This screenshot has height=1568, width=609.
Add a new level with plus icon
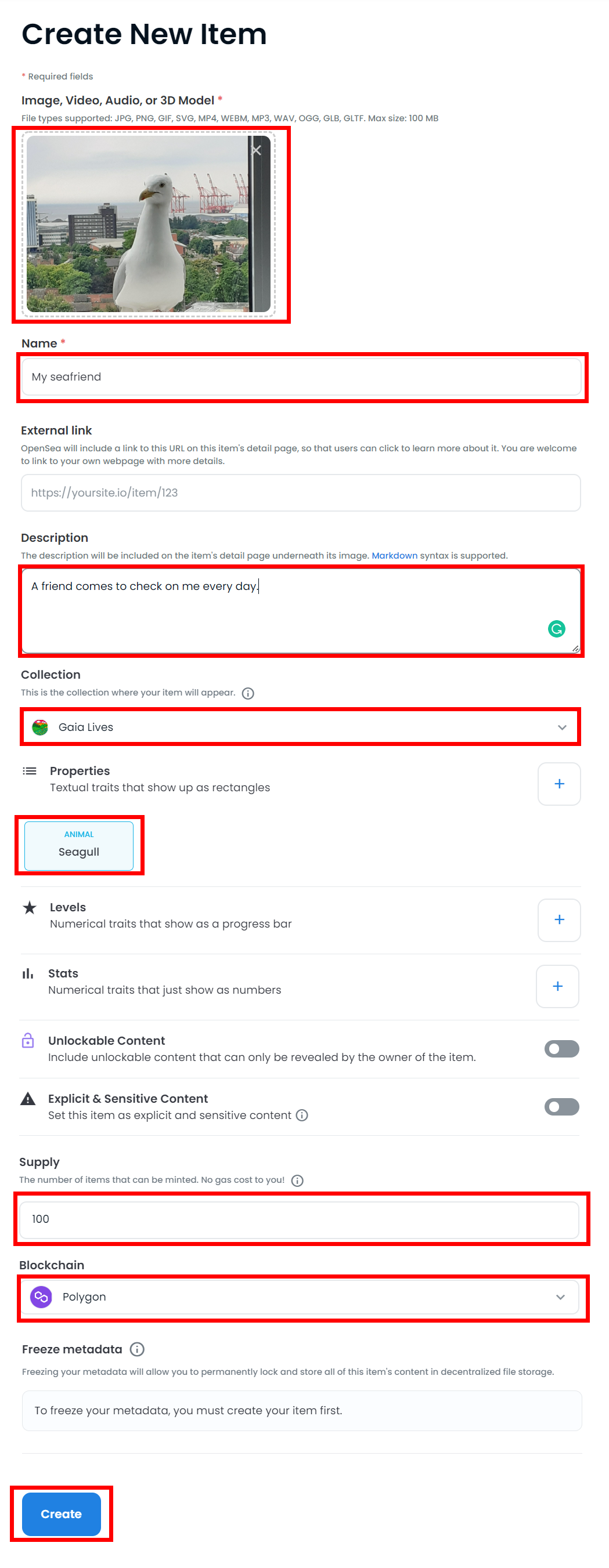pos(558,919)
